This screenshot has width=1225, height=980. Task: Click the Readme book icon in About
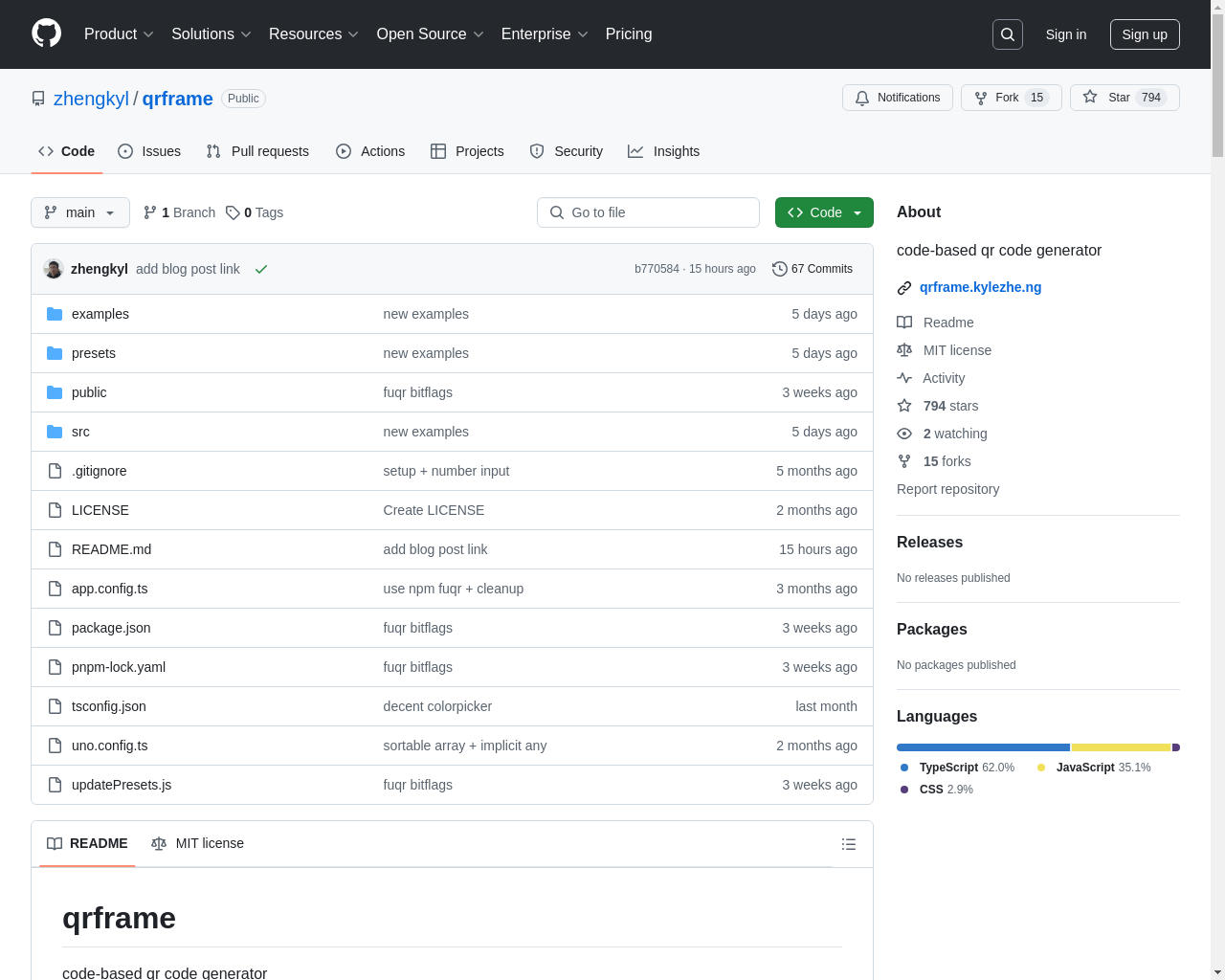tap(904, 323)
